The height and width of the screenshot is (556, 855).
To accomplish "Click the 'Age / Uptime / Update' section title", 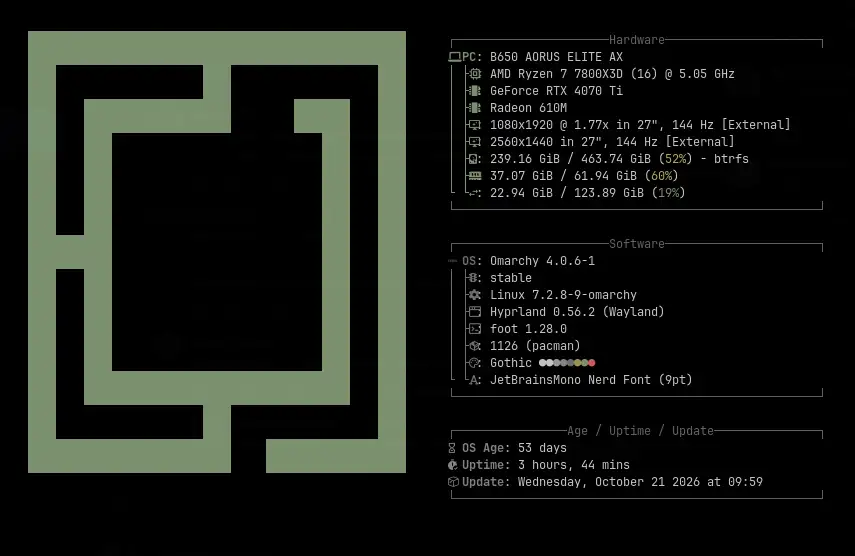I will (640, 431).
